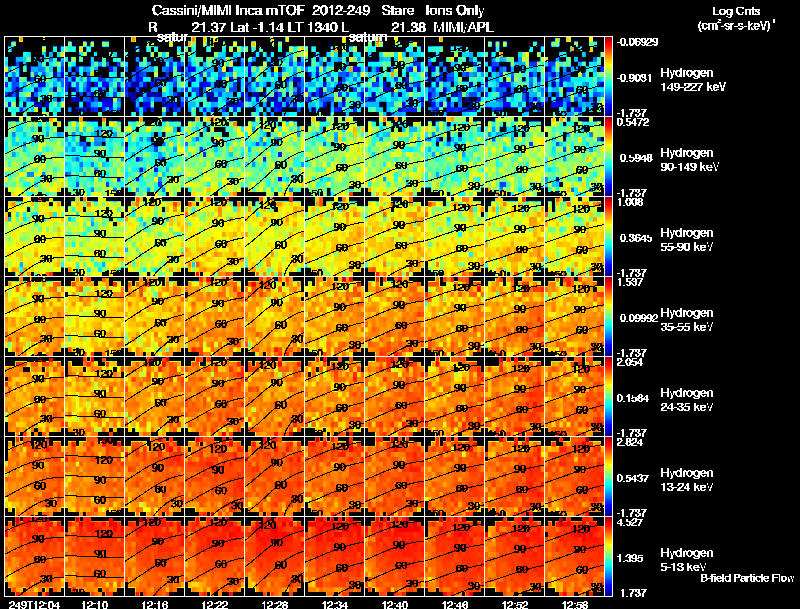800x609 pixels.
Task: Click the '0.3645' colorbar midpoint value
Action: (x=636, y=238)
